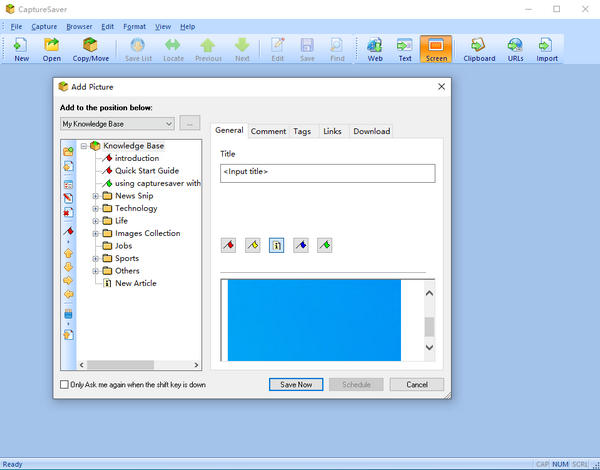
Task: Open the Import toolbar tool
Action: (547, 49)
